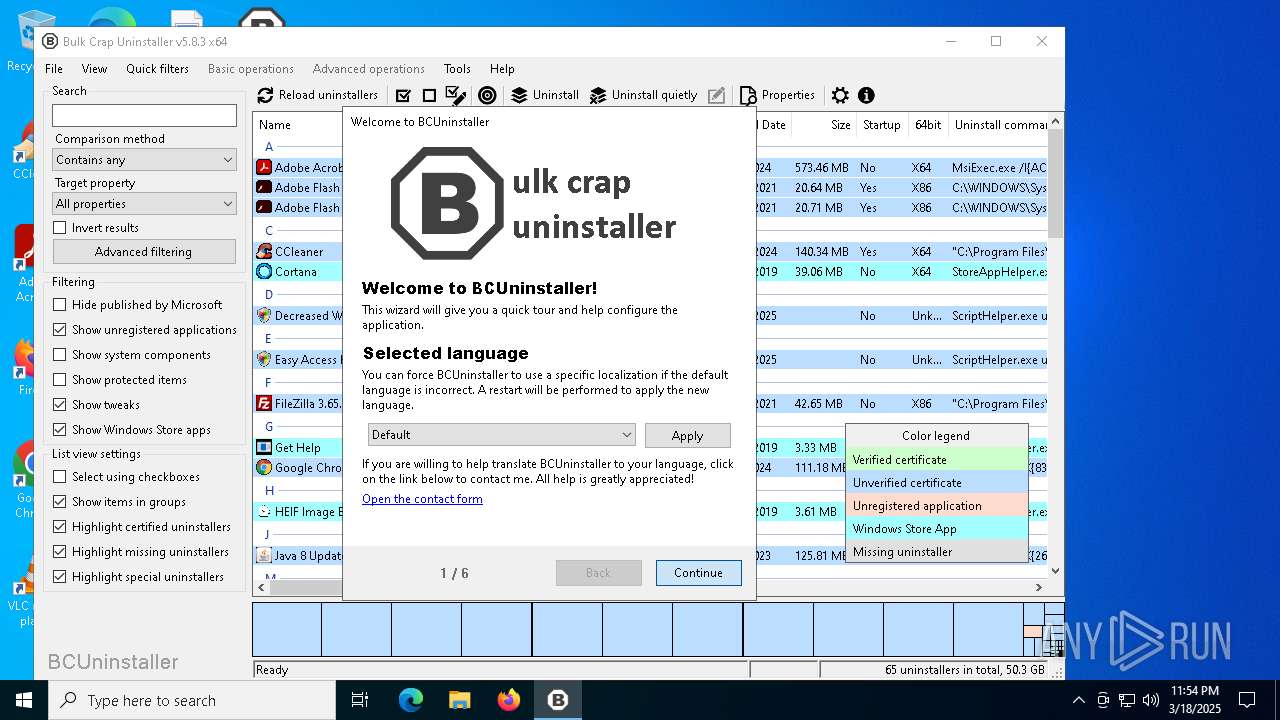
Task: Click the Reload uninstallers toolbar button
Action: click(318, 95)
